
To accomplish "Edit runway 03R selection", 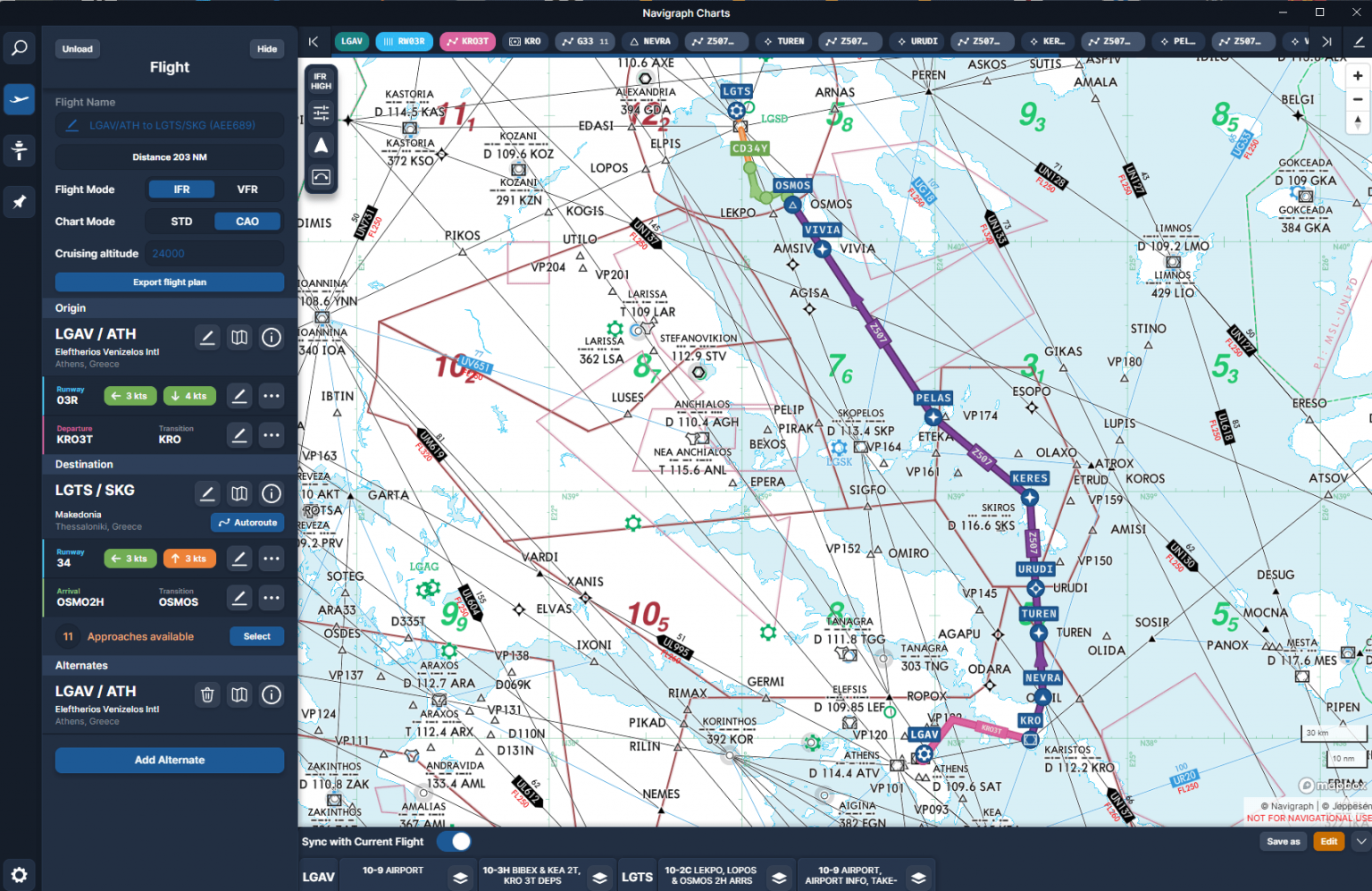I will (239, 396).
